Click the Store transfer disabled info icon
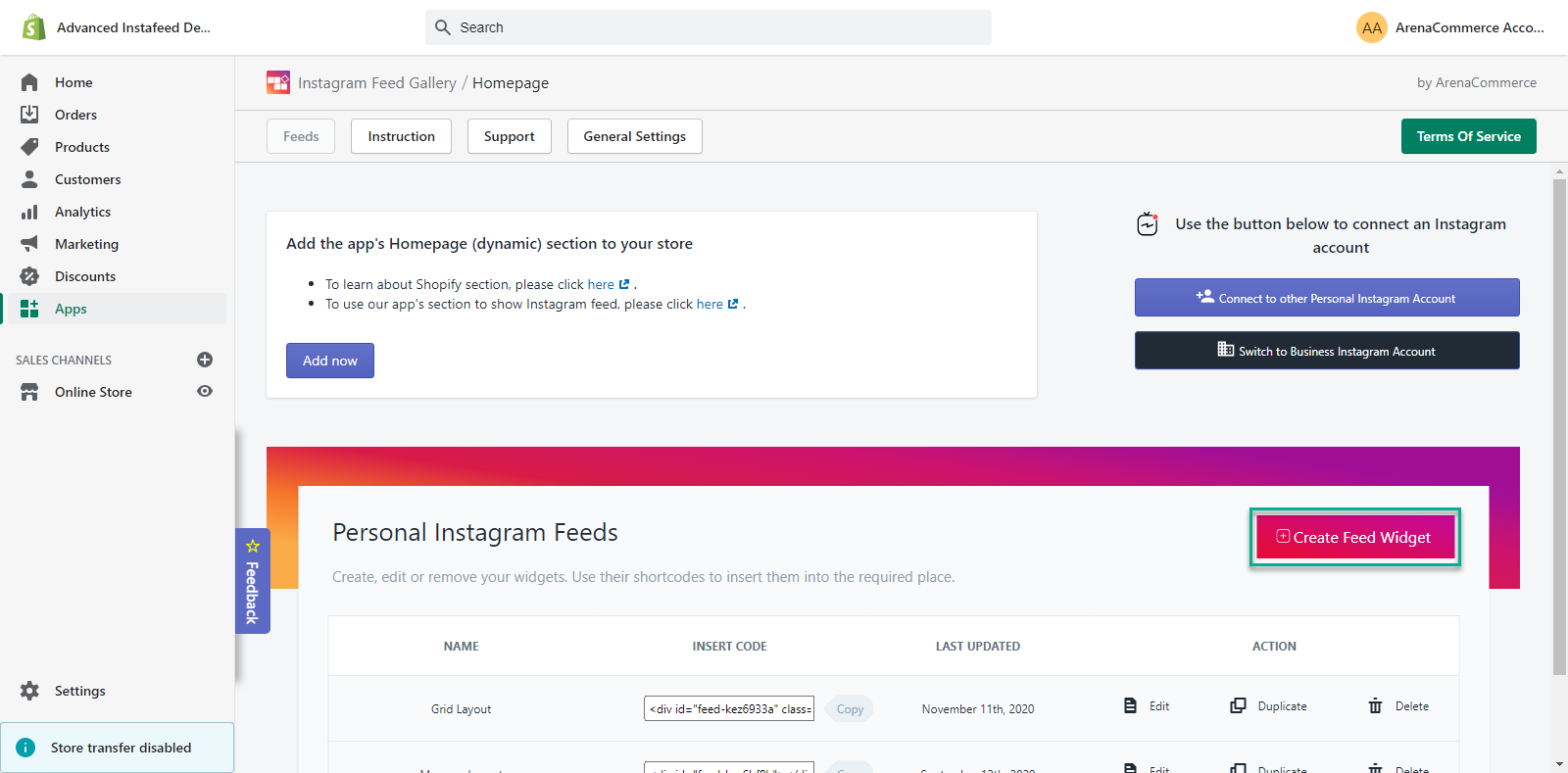 click(x=25, y=748)
